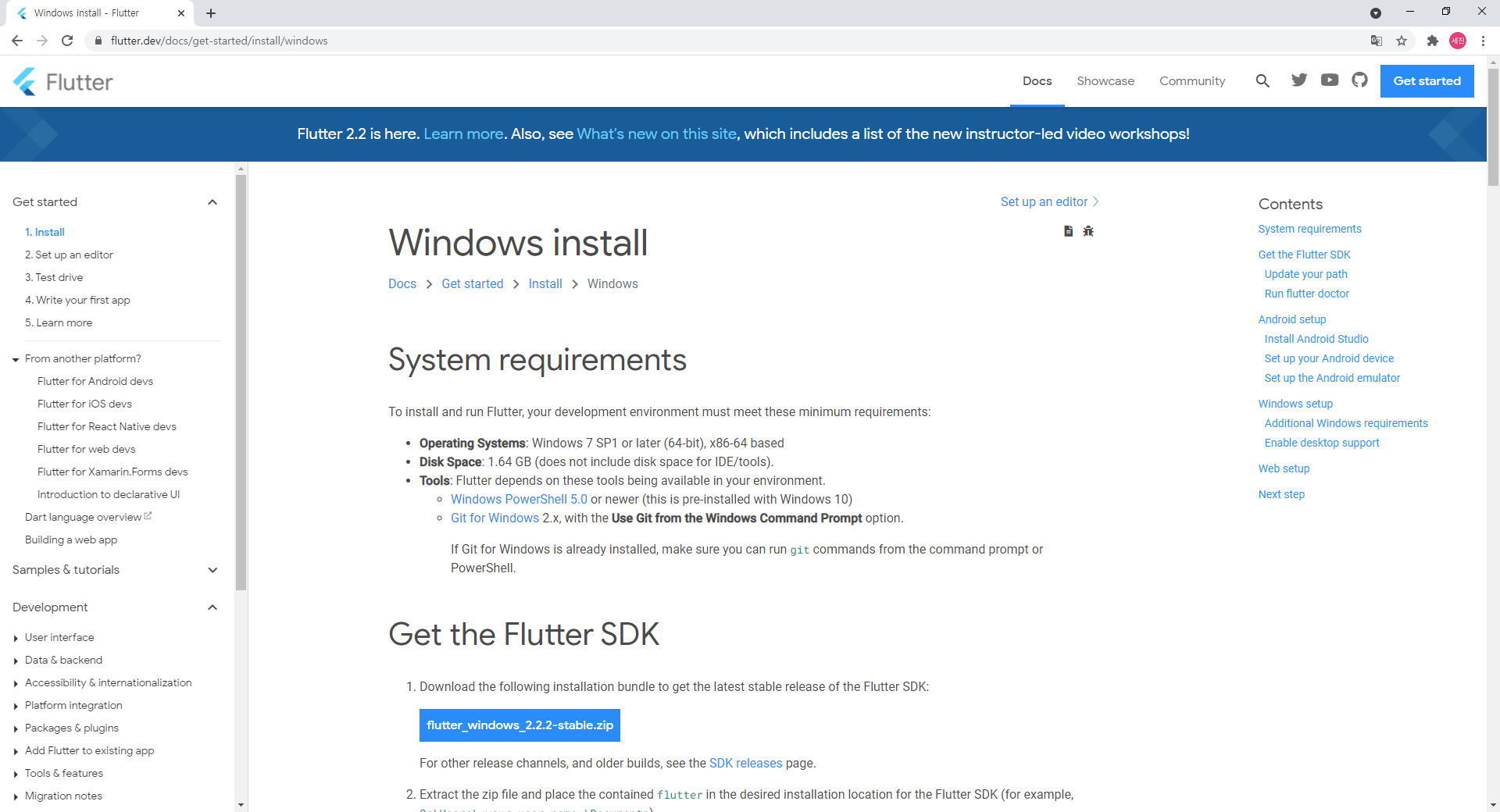
Task: Select sidebar item 2. Set up an editor
Action: pyautogui.click(x=69, y=255)
